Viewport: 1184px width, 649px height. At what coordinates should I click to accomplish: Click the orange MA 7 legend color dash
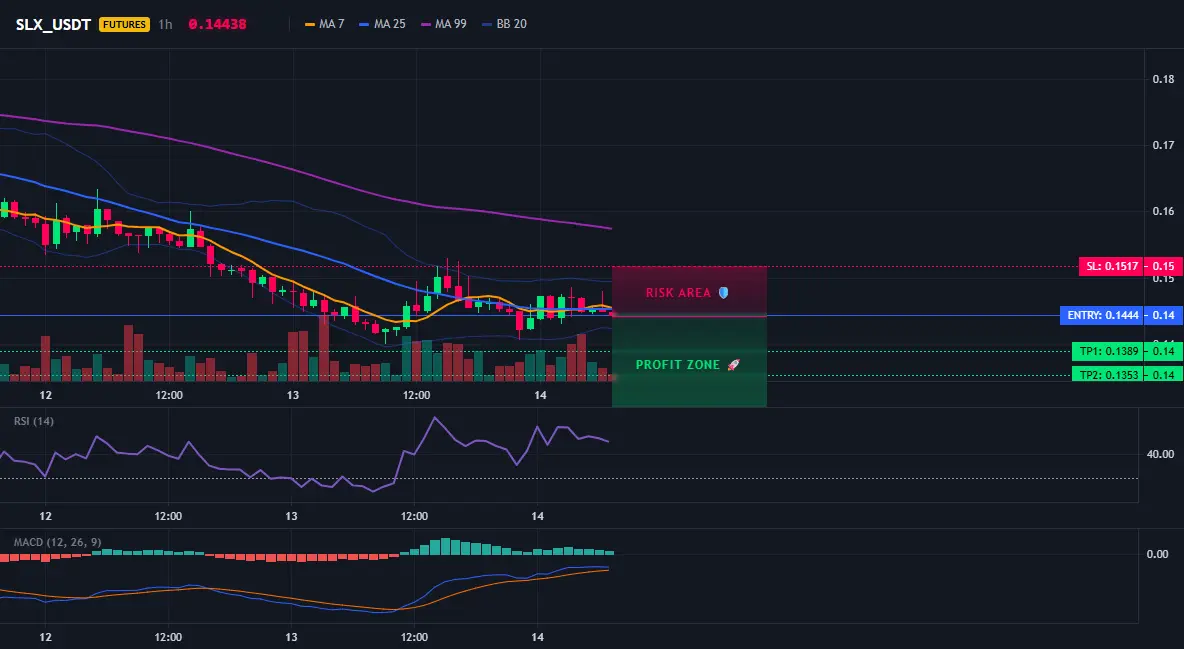[310, 24]
